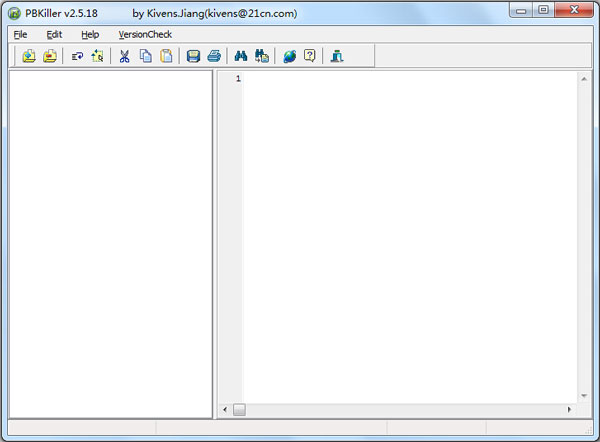Open the File menu
The width and height of the screenshot is (600, 442).
pos(20,34)
